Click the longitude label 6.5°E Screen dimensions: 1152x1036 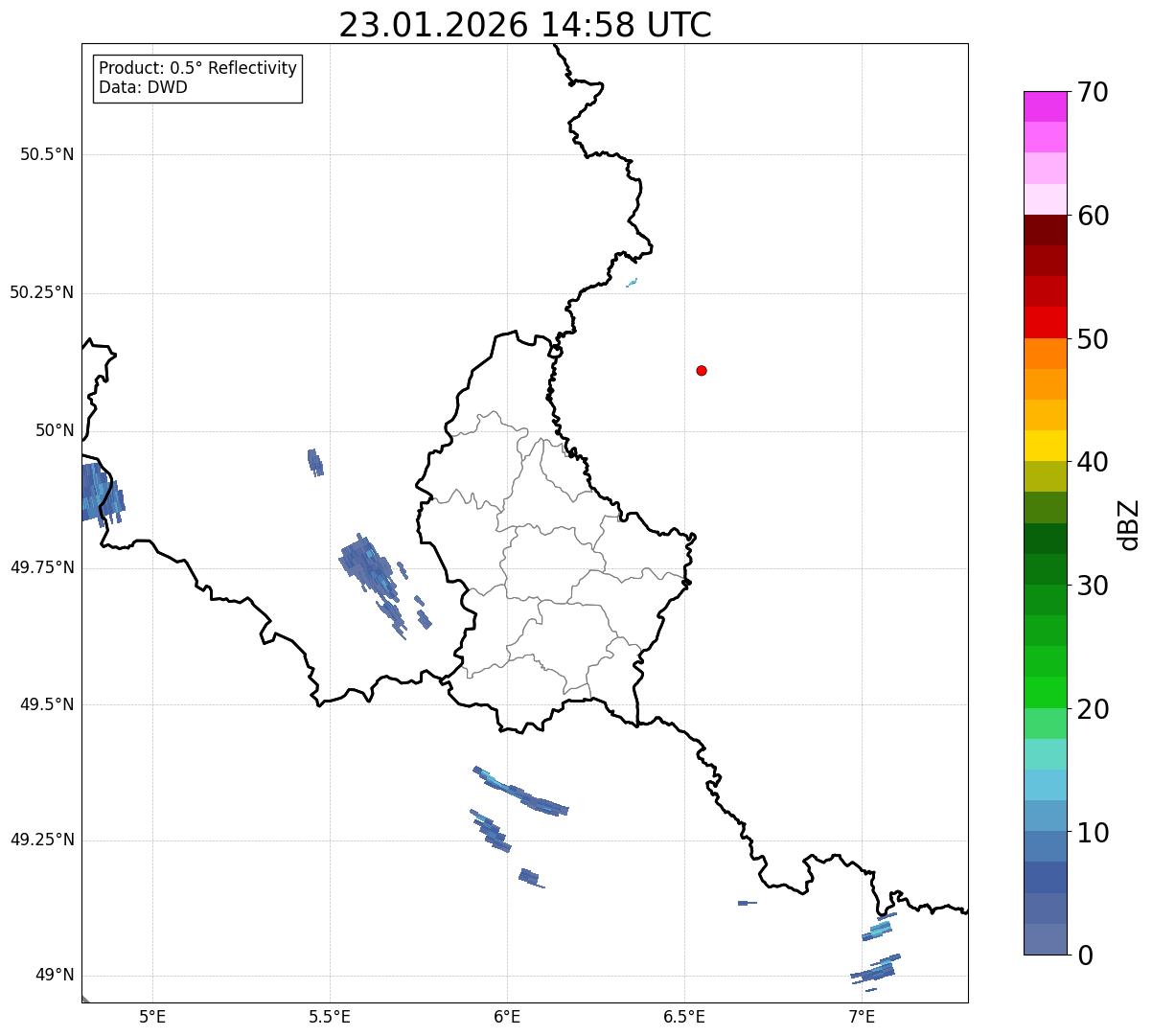tap(684, 1016)
